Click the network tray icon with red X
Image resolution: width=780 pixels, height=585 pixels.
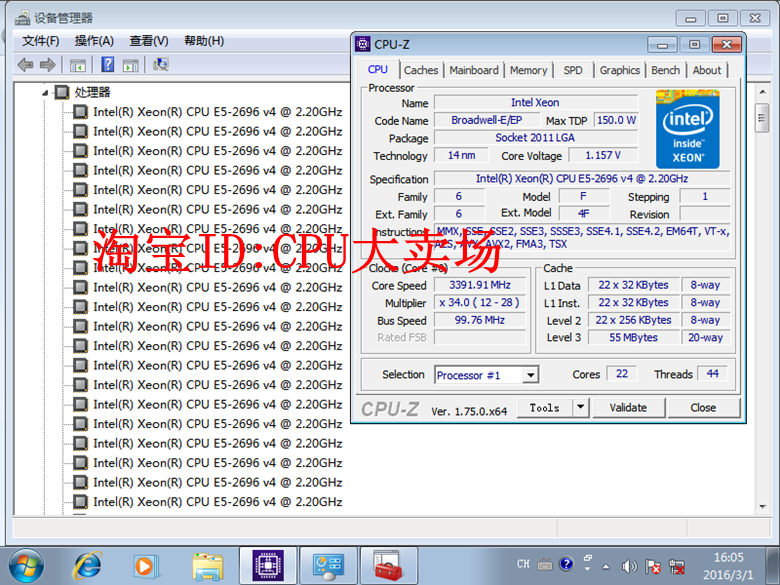pos(677,566)
